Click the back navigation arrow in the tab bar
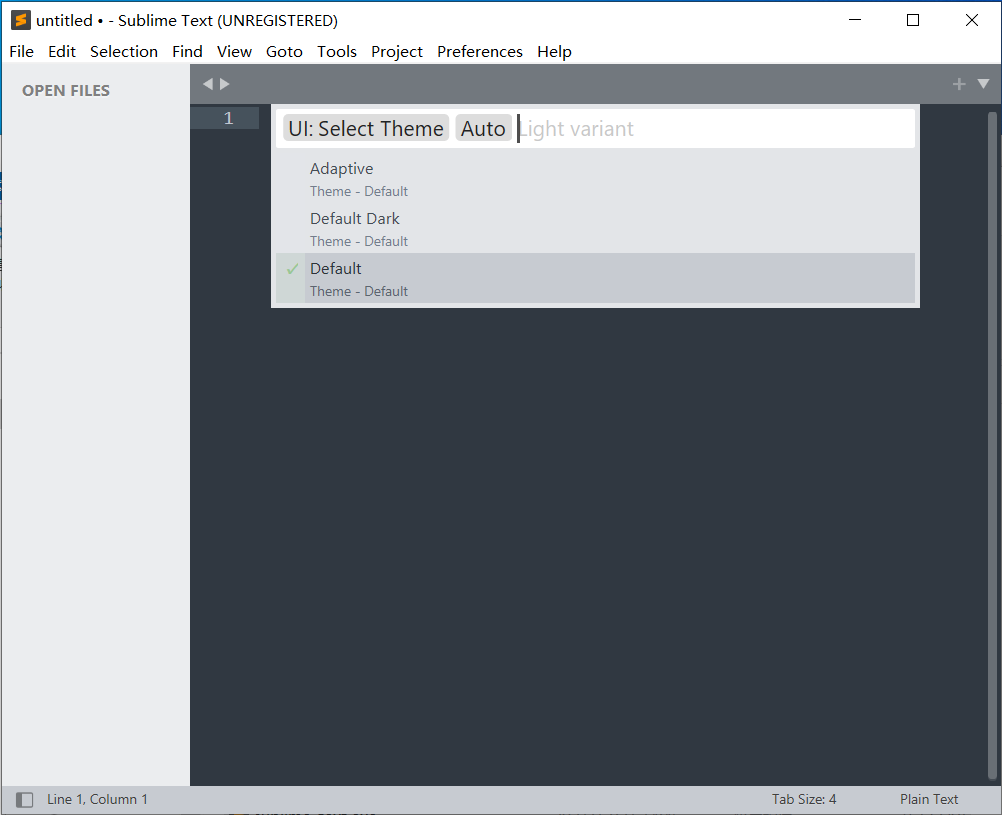This screenshot has height=815, width=1002. point(207,84)
